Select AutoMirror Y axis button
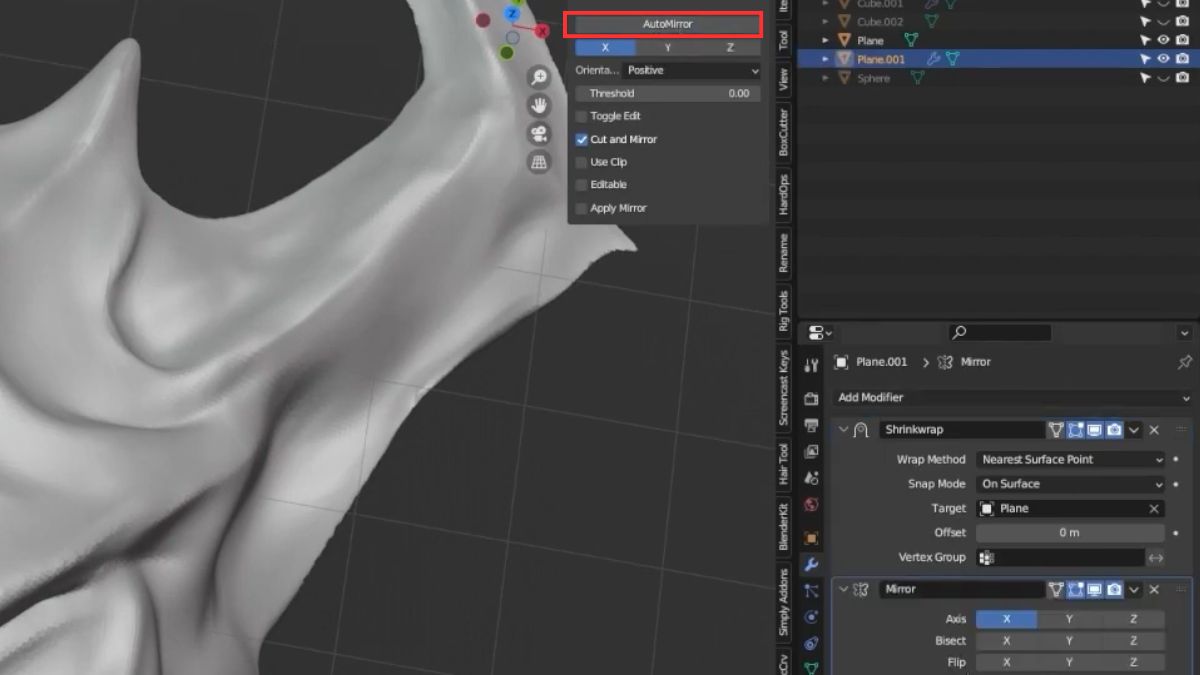This screenshot has height=675, width=1200. click(667, 48)
